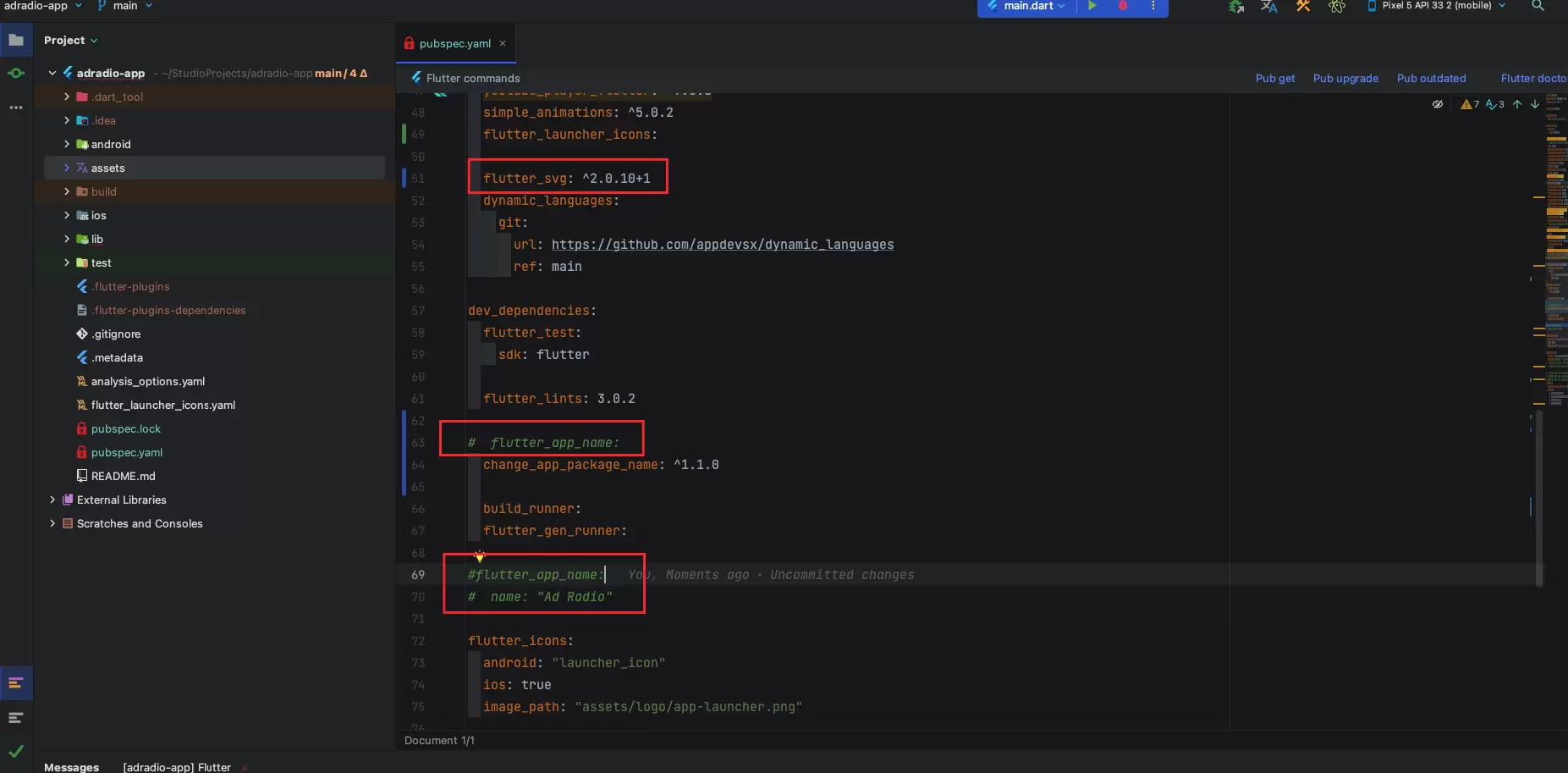The width and height of the screenshot is (1568, 773).
Task: Click the Flutter icon of .metadata file
Action: [82, 357]
